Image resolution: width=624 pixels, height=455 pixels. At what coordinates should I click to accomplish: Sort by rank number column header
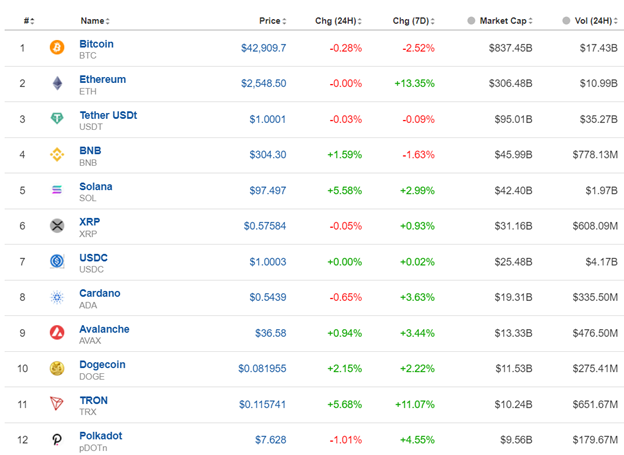coord(29,20)
